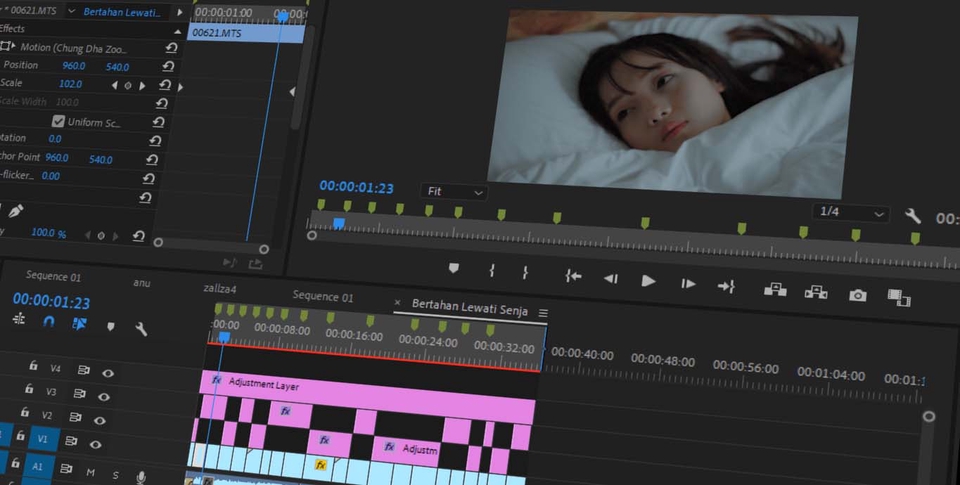Go to Out point
Screen dimensions: 960x485
tap(726, 286)
